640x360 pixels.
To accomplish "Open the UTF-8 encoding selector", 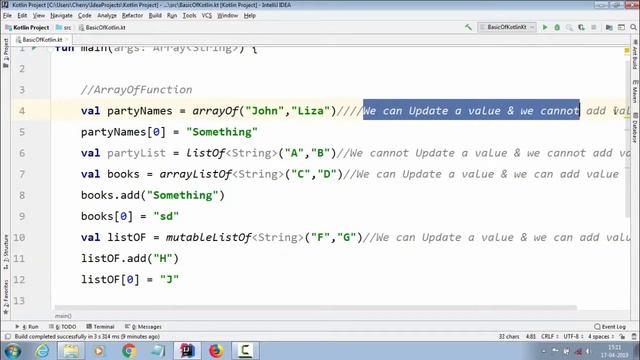I will tap(573, 337).
